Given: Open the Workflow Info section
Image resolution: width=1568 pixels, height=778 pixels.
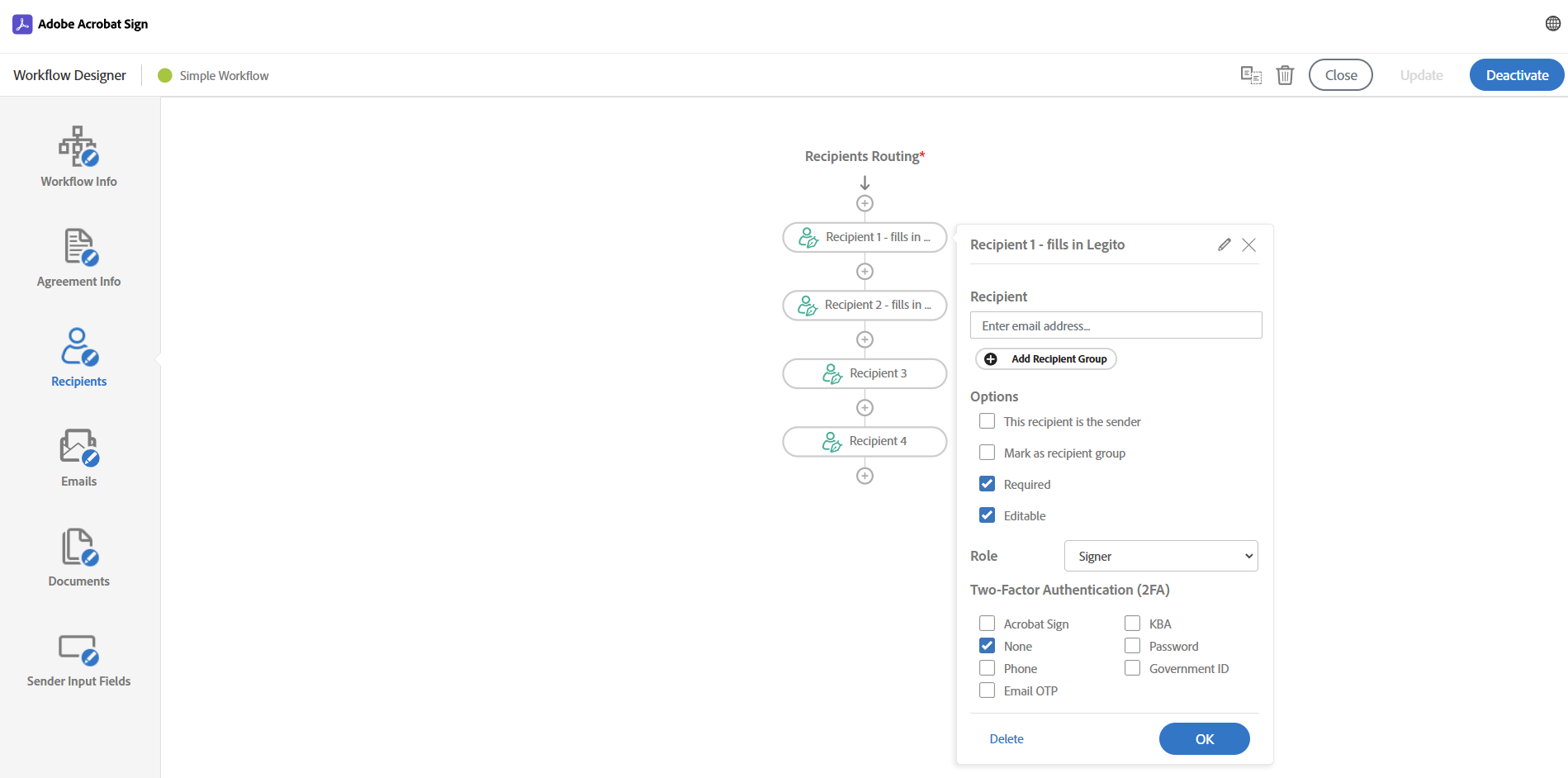Looking at the screenshot, I should point(78,157).
